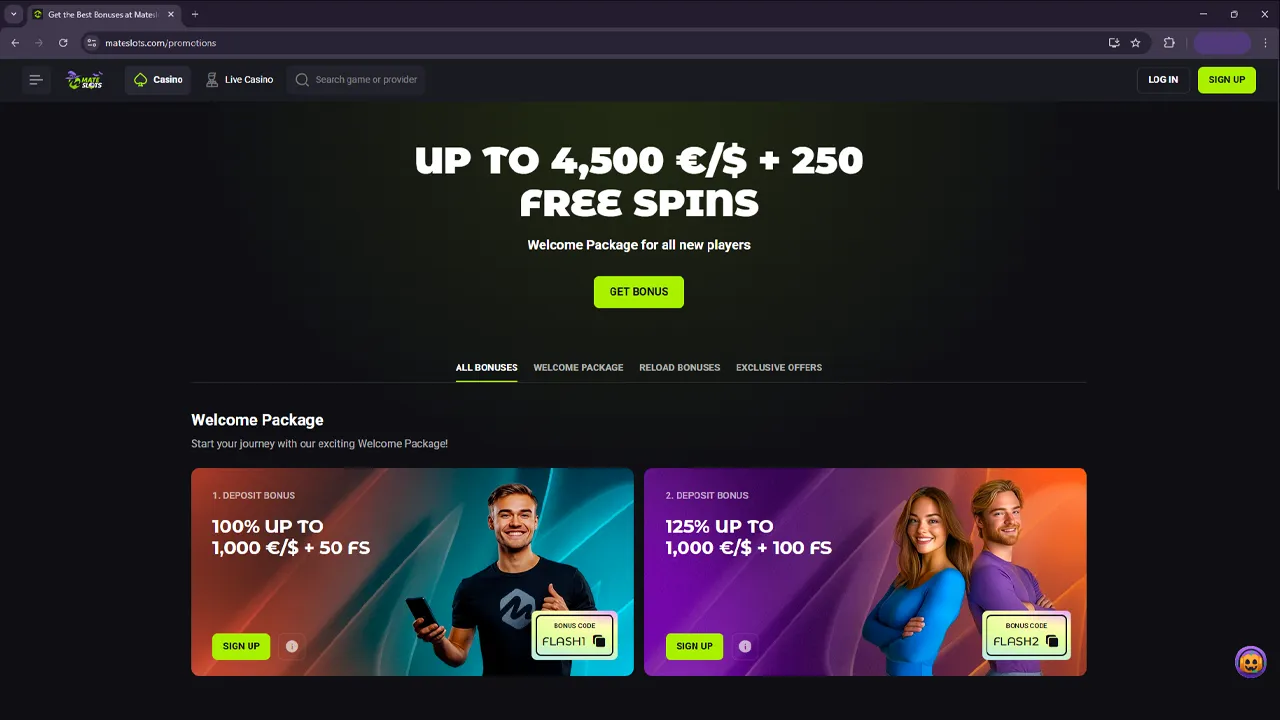Viewport: 1280px width, 720px height.
Task: Expand the browser tab search dropdown
Action: tap(13, 14)
